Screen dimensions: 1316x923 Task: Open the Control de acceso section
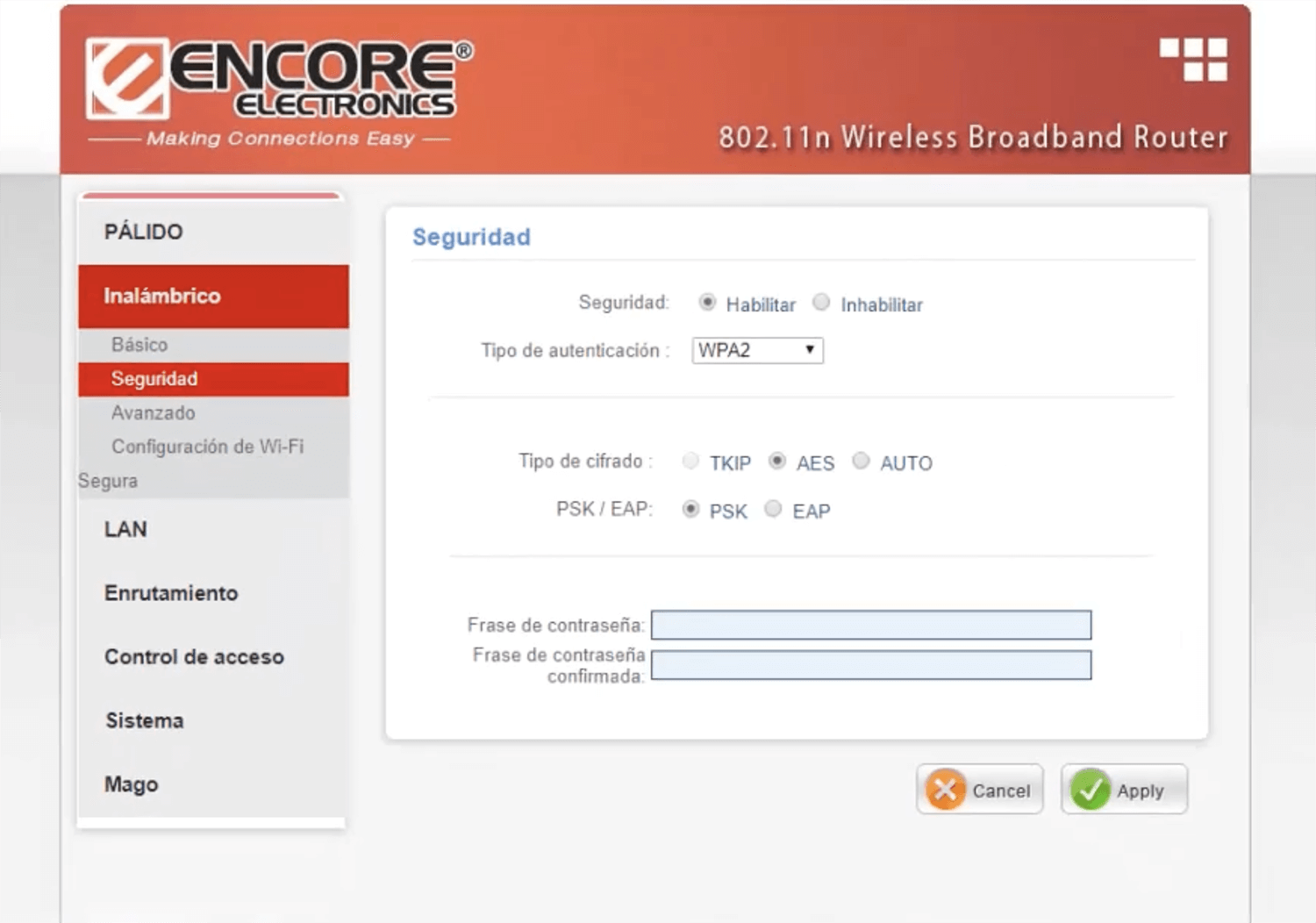coord(194,657)
